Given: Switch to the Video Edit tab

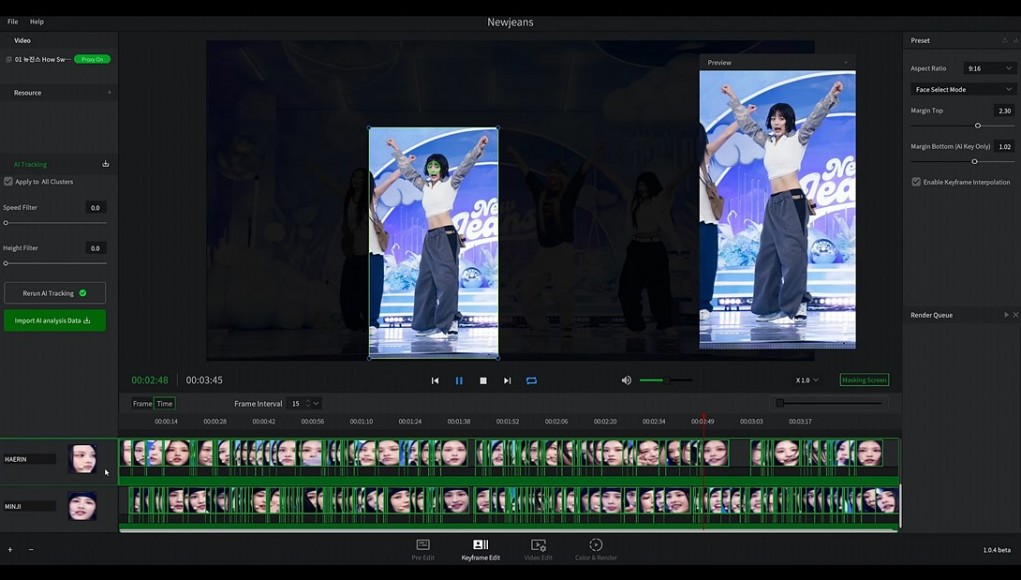Looking at the screenshot, I should pos(538,549).
